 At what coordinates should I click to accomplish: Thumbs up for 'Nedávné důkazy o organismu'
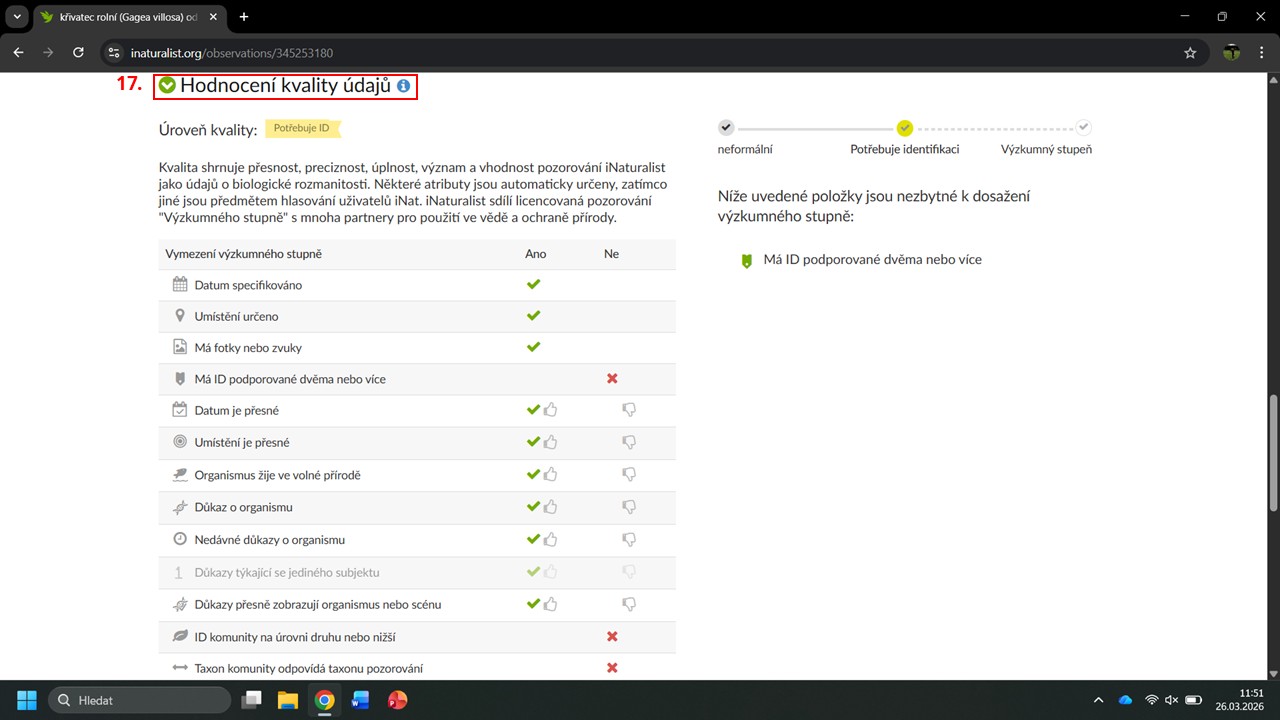550,539
